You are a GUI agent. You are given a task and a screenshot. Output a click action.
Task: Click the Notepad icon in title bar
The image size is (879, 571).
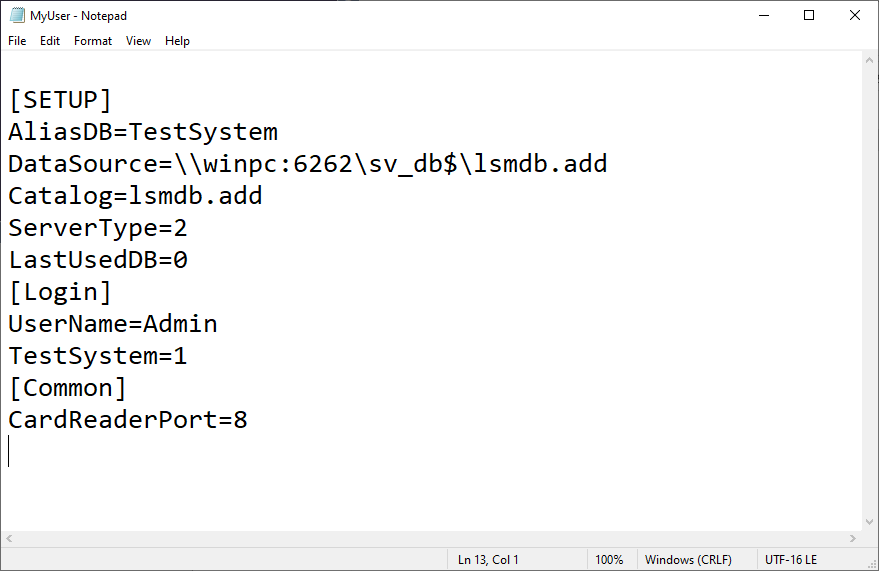tap(16, 15)
